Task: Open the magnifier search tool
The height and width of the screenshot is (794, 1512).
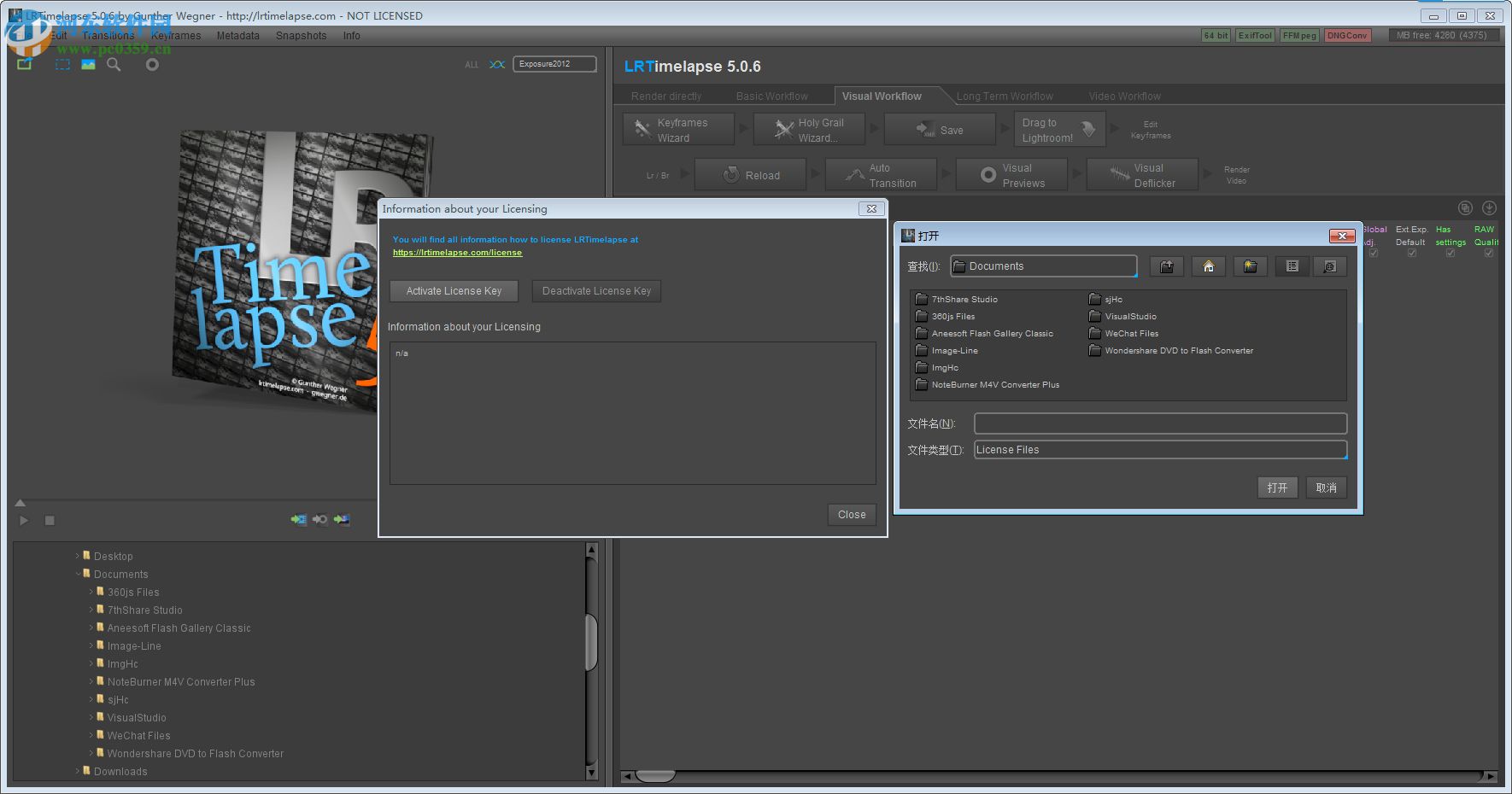Action: 114,64
